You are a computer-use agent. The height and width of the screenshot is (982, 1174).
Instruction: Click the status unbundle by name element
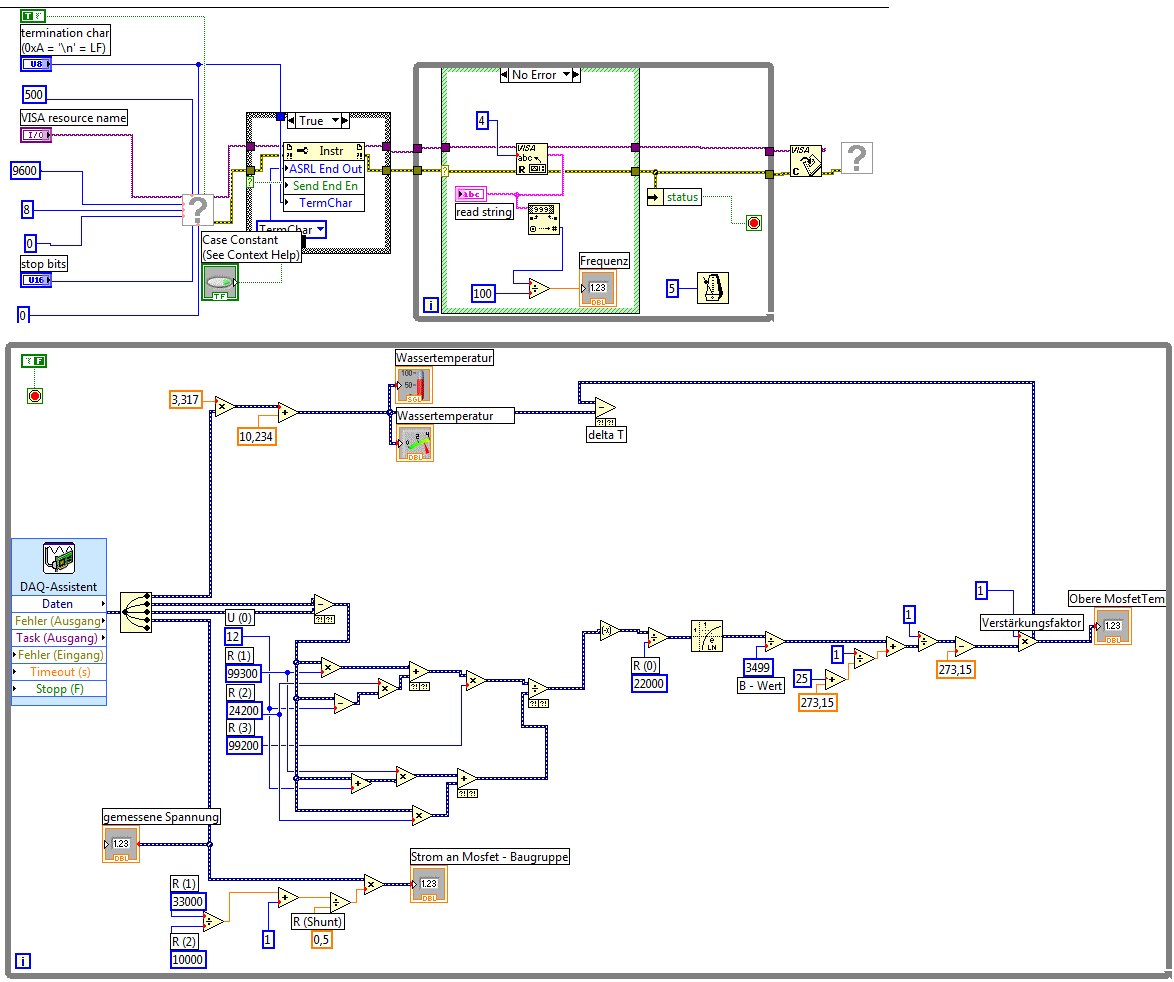[x=675, y=198]
